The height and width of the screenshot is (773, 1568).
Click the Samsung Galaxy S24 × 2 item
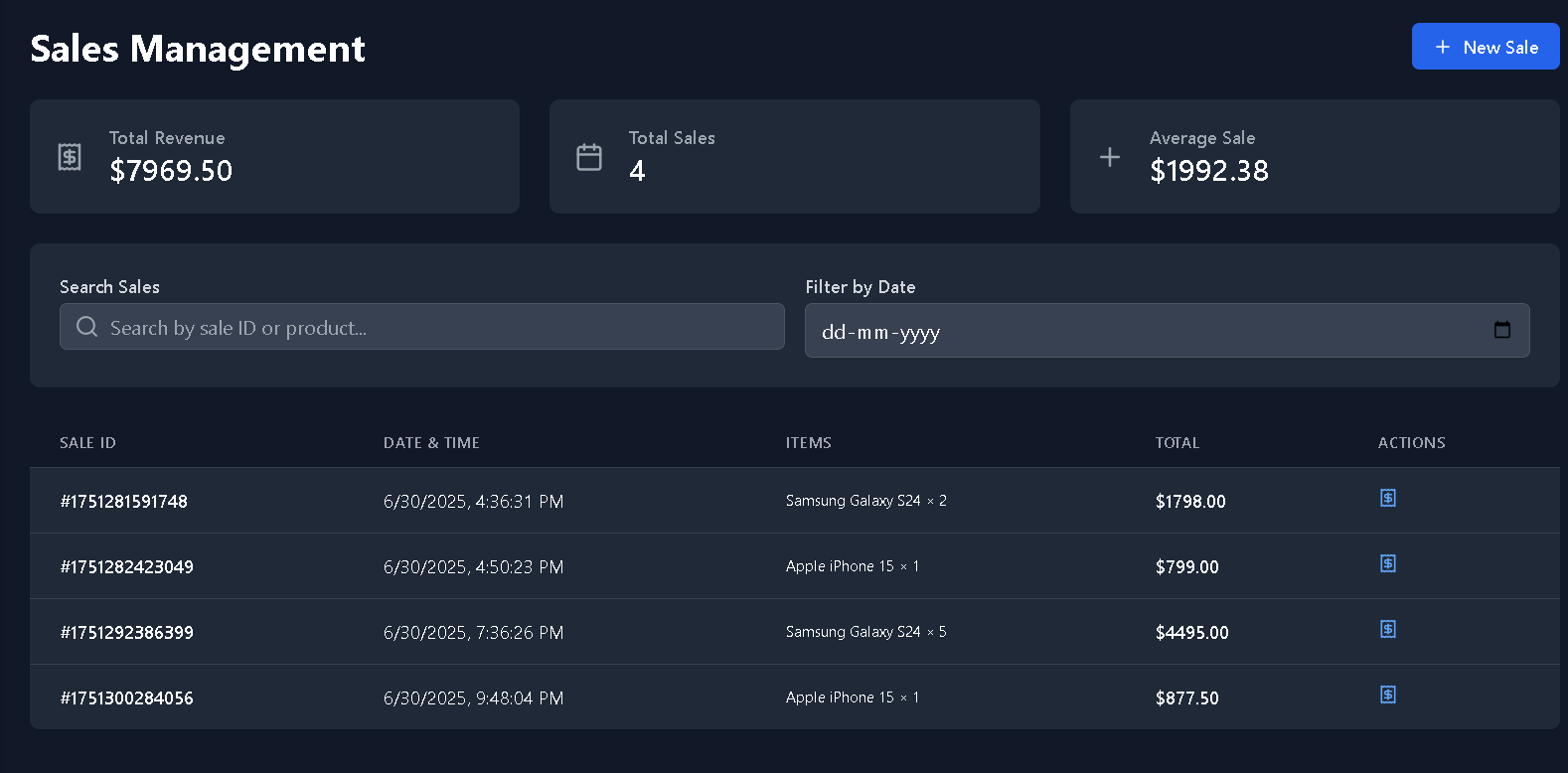pos(865,501)
